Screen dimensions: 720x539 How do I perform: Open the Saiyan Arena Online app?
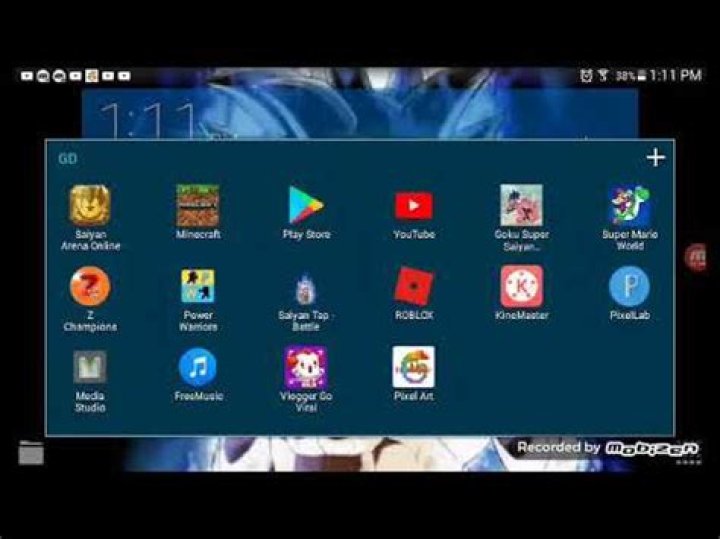click(90, 206)
